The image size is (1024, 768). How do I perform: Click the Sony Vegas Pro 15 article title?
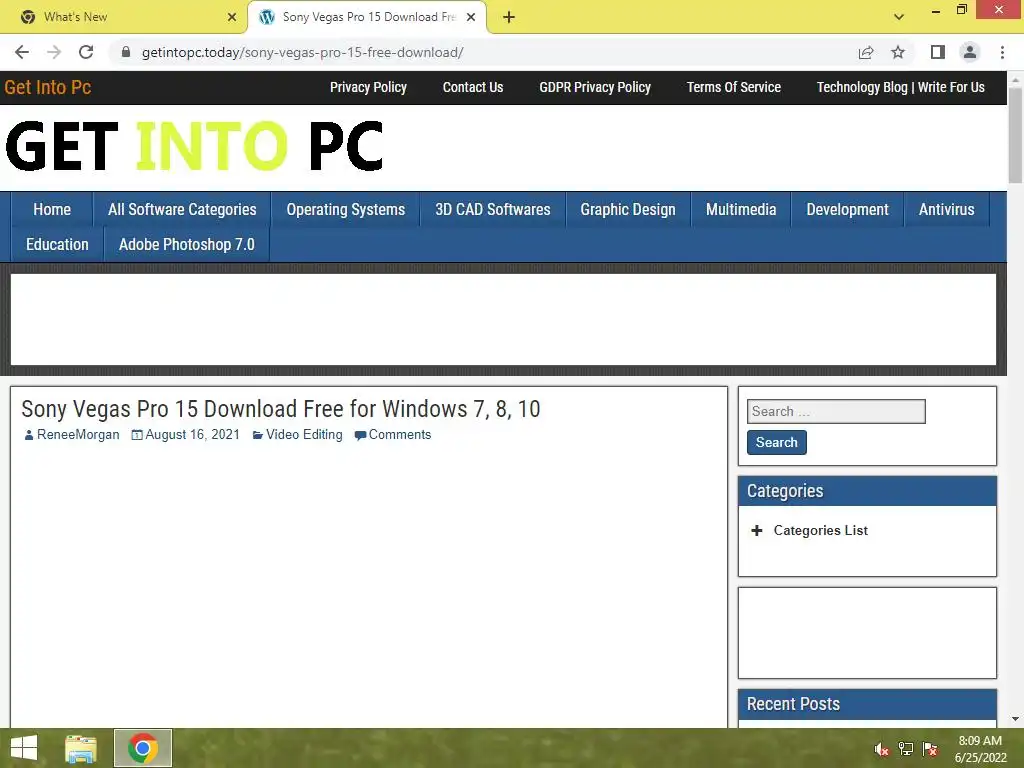pos(281,409)
